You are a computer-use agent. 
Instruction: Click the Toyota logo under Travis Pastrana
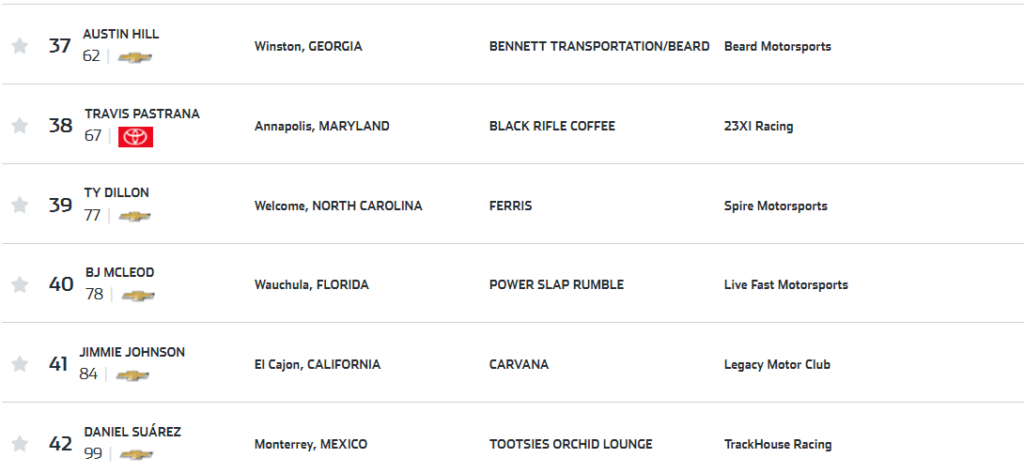[x=135, y=136]
